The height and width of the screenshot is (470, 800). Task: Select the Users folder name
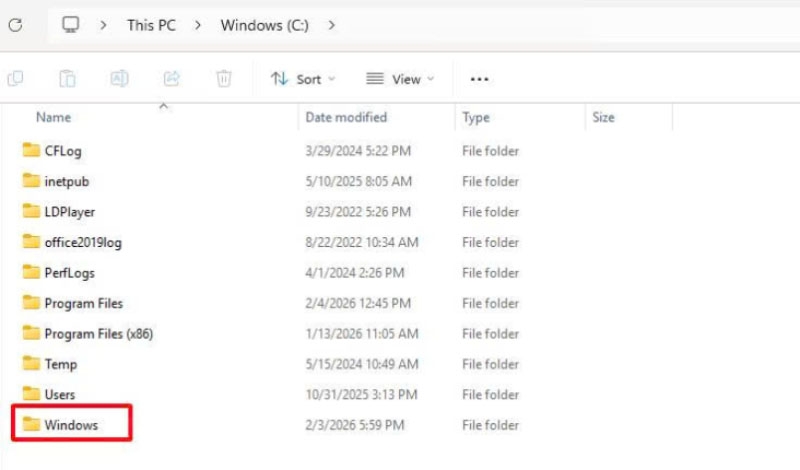[x=60, y=394]
